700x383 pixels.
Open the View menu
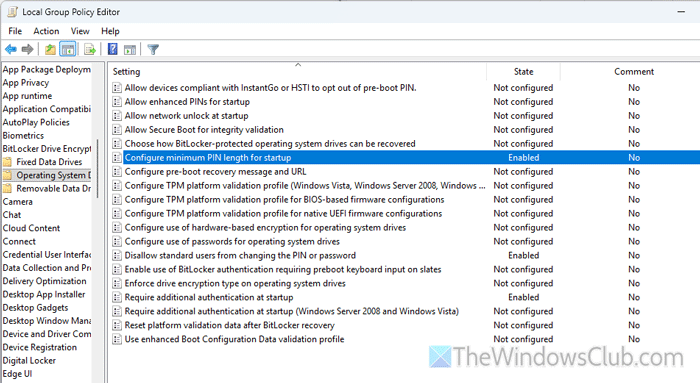[x=80, y=31]
